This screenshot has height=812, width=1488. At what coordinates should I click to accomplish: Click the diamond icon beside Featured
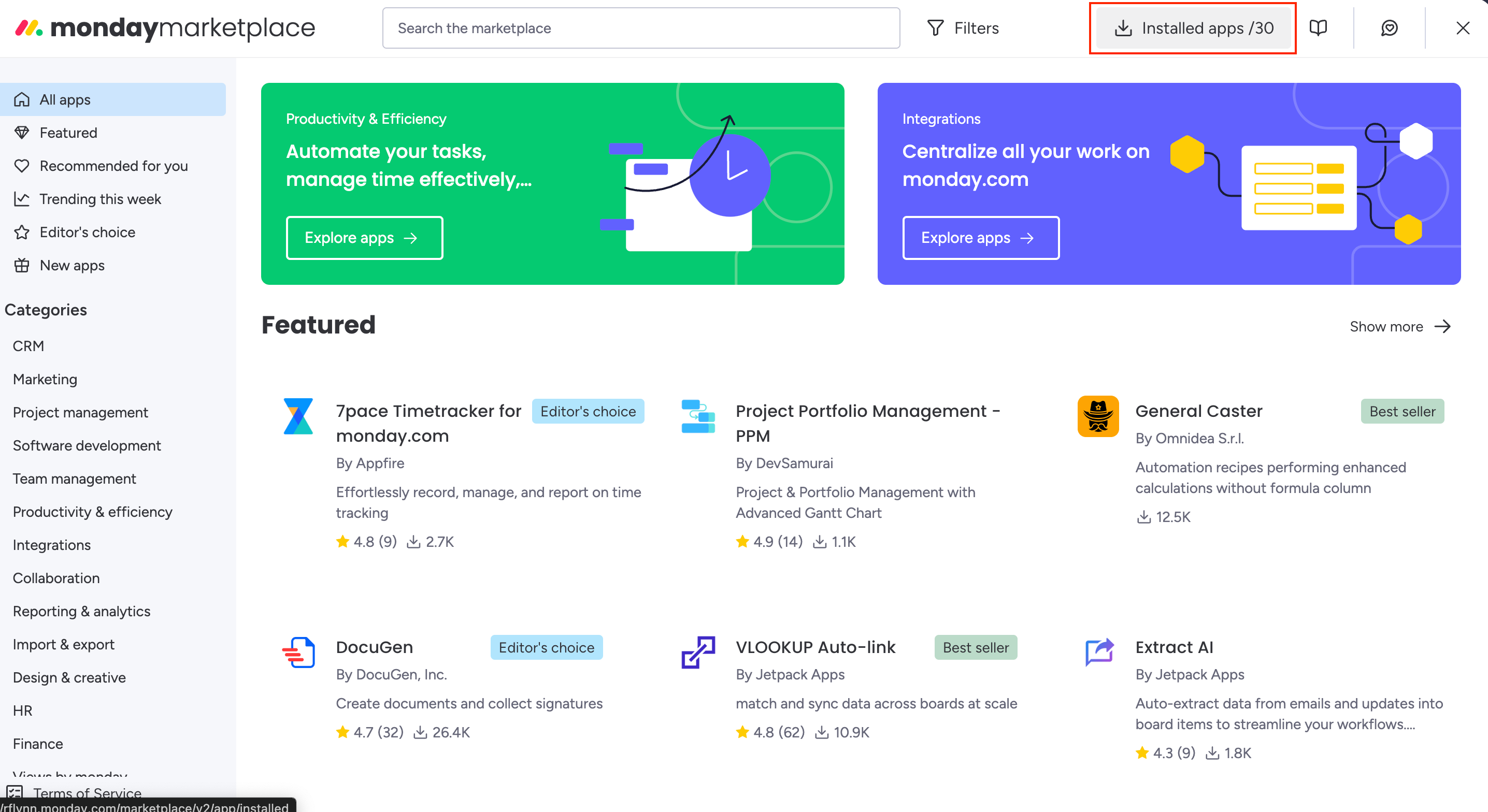(x=22, y=132)
